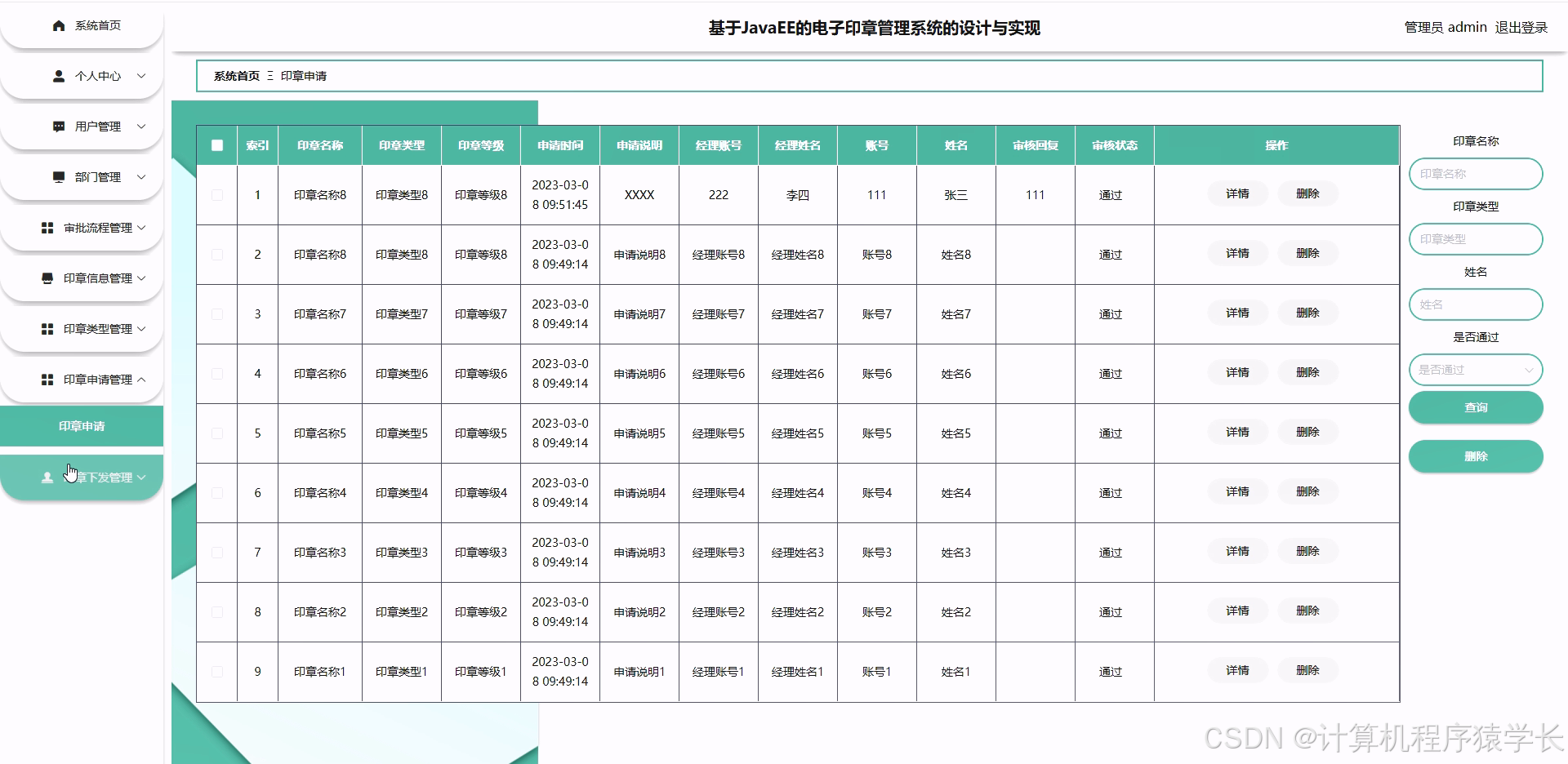Viewport: 1568px width, 764px height.
Task: Toggle the select-all checkbox in table header
Action: click(216, 145)
